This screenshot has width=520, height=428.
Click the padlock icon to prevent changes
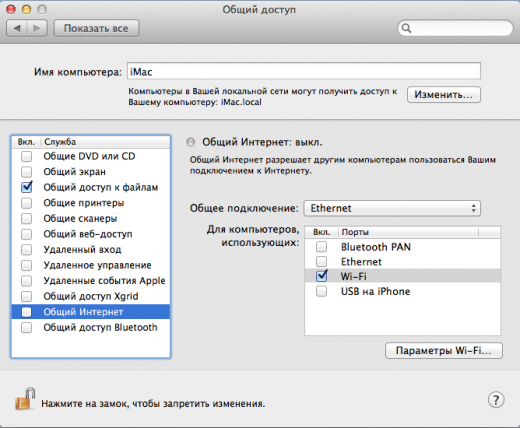[25, 399]
